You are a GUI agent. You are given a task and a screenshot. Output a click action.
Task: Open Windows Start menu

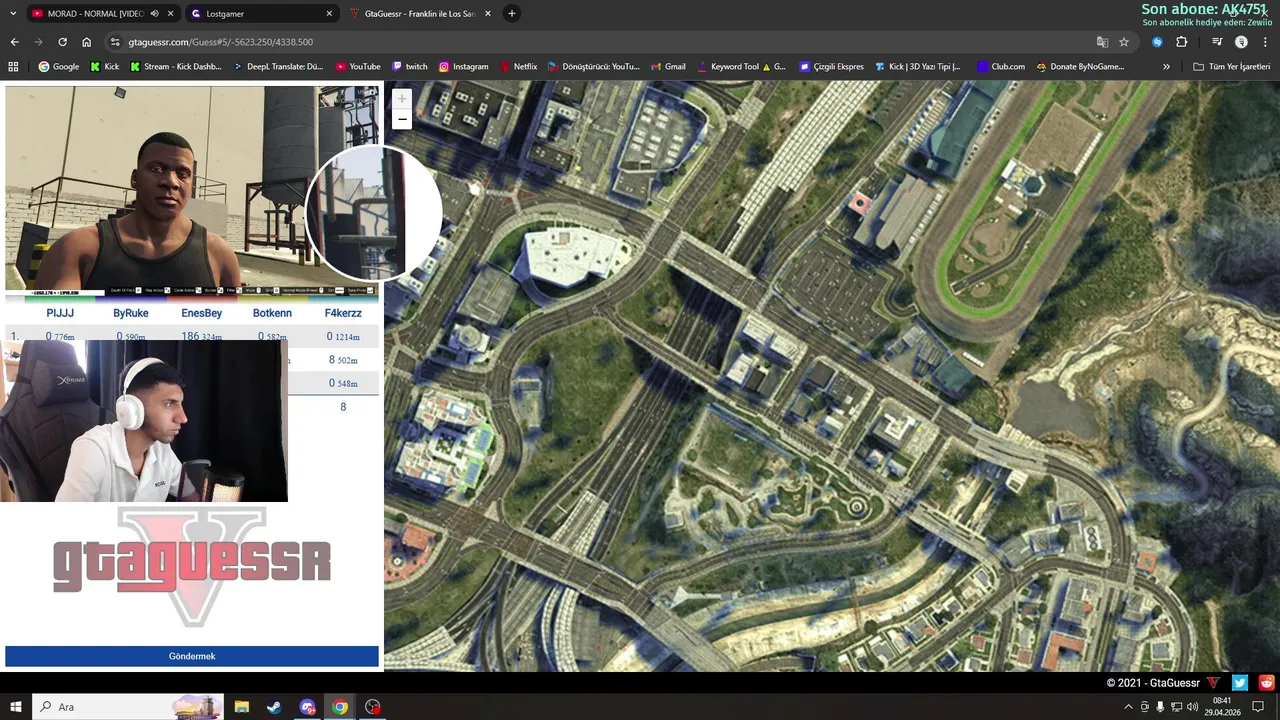click(x=15, y=707)
